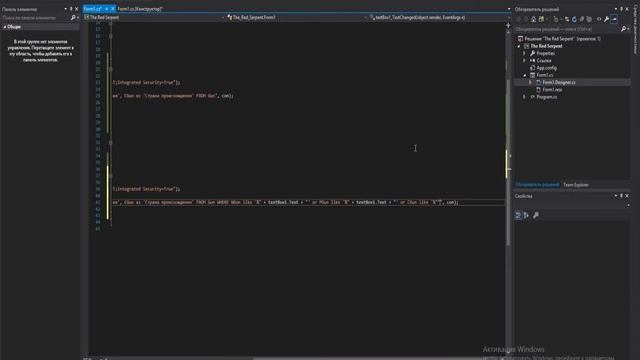Click the Categorized view icon in Properties panel
The image size is (640, 360).
point(518,215)
